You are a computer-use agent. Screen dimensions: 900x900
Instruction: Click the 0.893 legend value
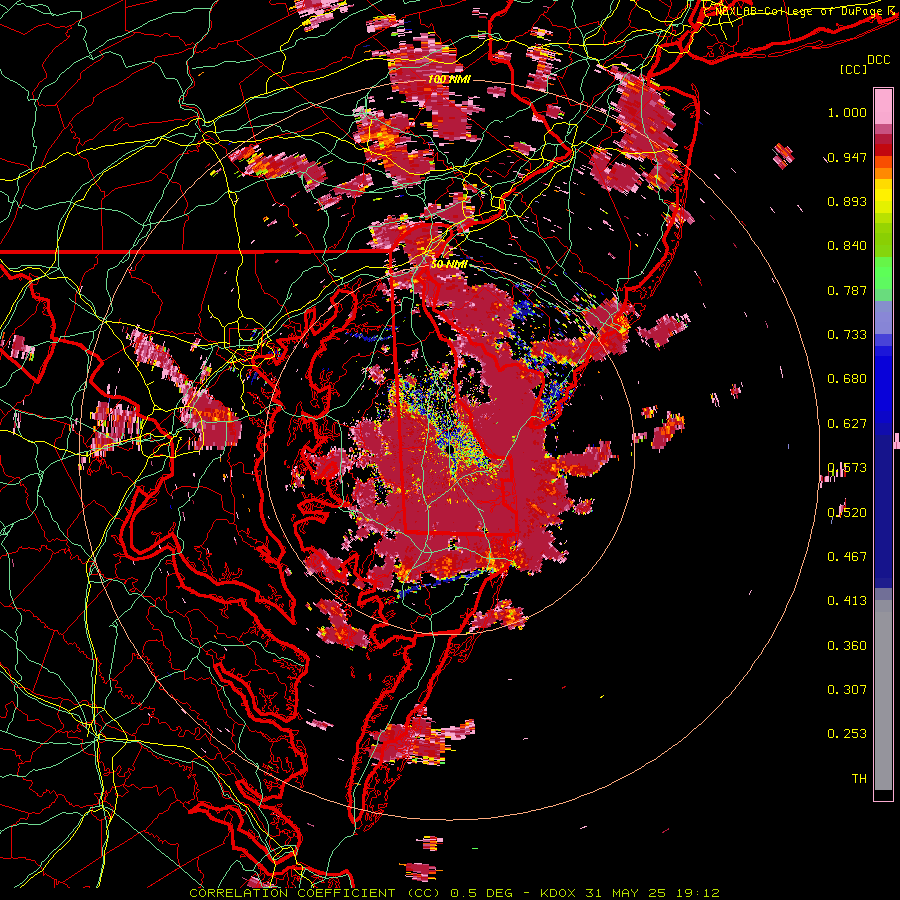pyautogui.click(x=847, y=201)
